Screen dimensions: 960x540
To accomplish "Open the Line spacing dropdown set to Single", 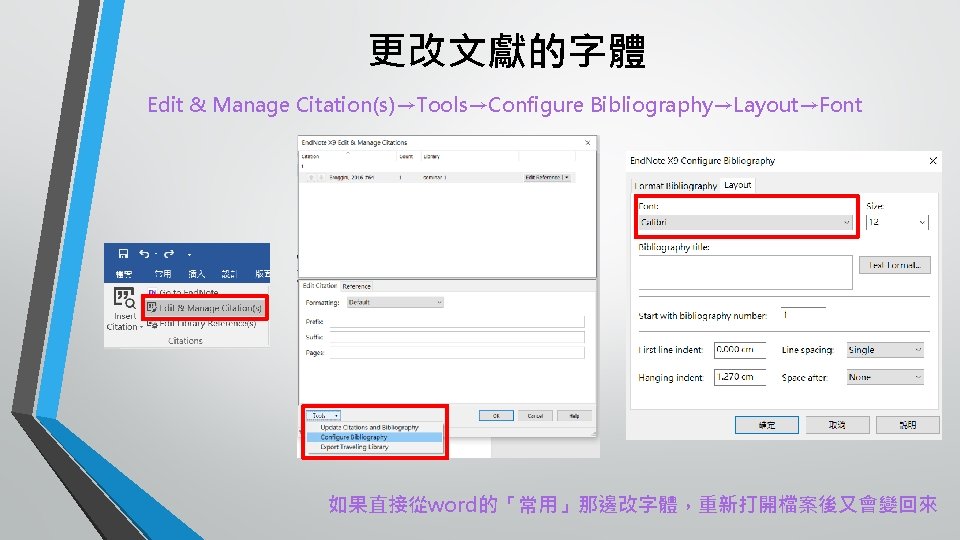I will (x=885, y=350).
